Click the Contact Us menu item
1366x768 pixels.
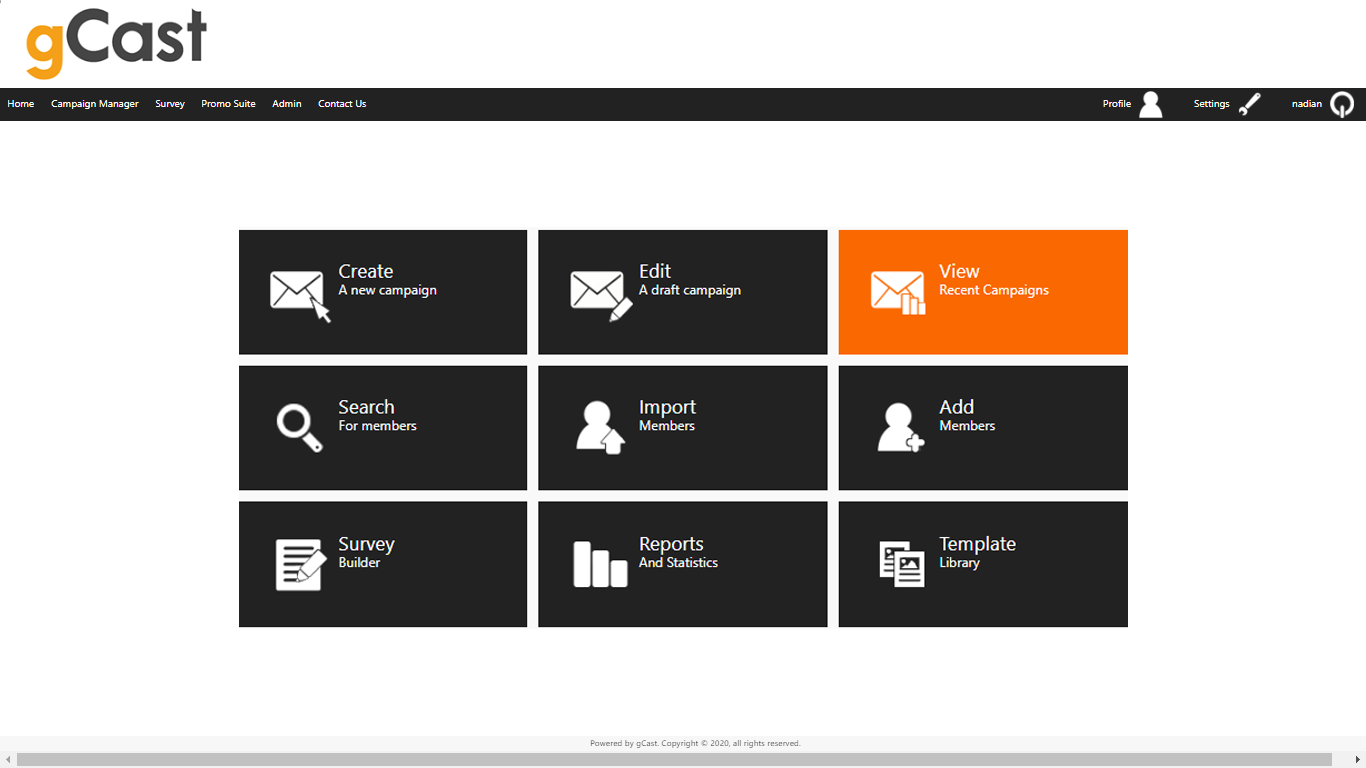[342, 104]
